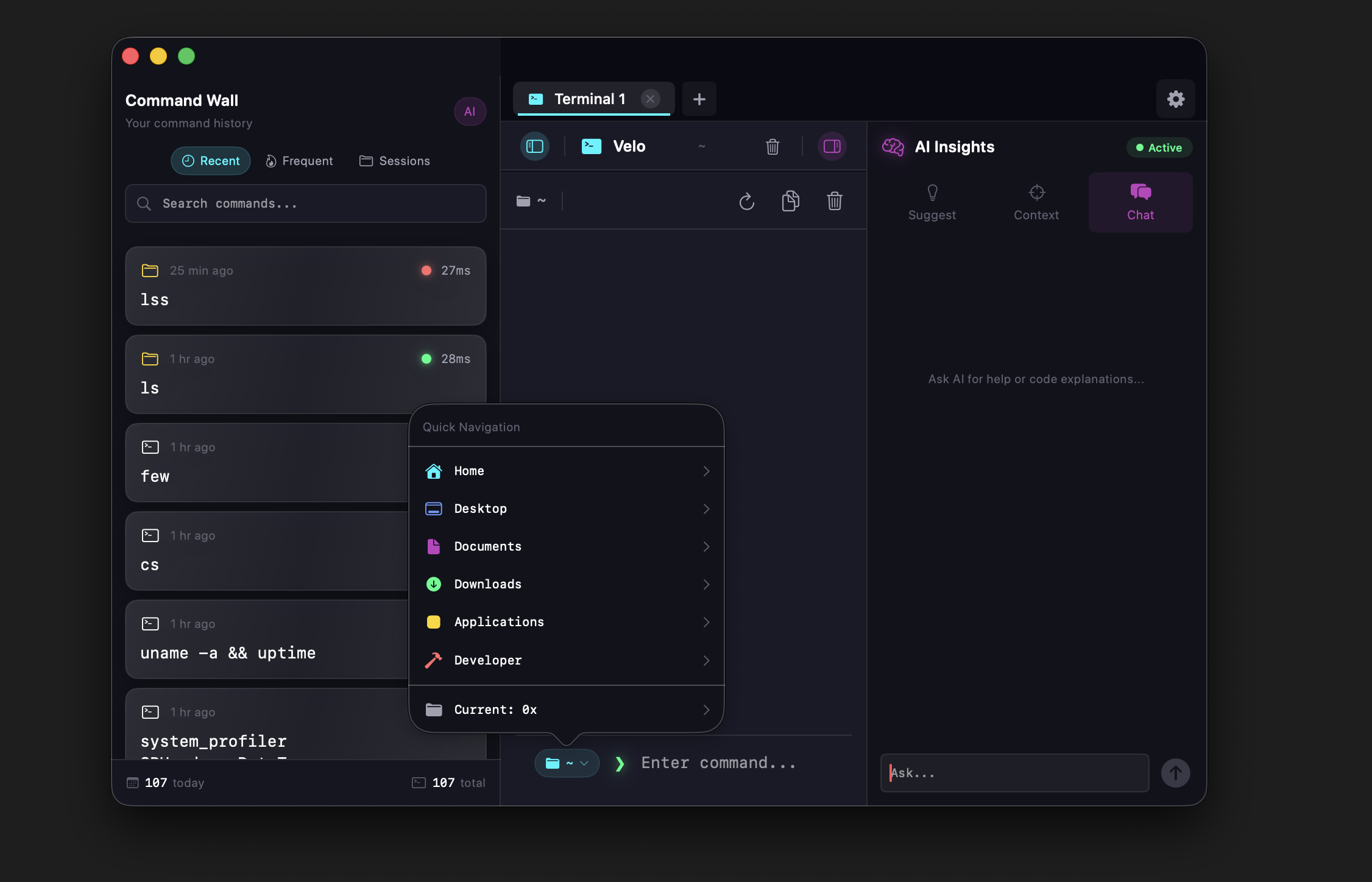Delete the Velo session
This screenshot has height=882, width=1372.
coord(772,146)
